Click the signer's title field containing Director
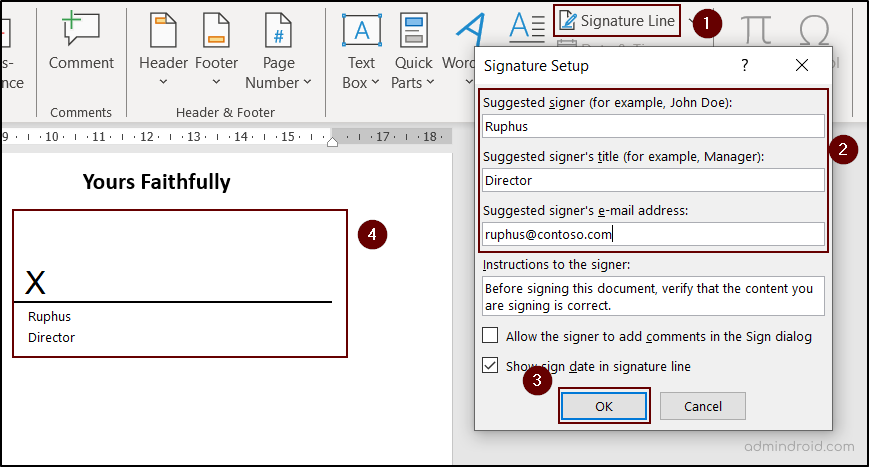 653,180
